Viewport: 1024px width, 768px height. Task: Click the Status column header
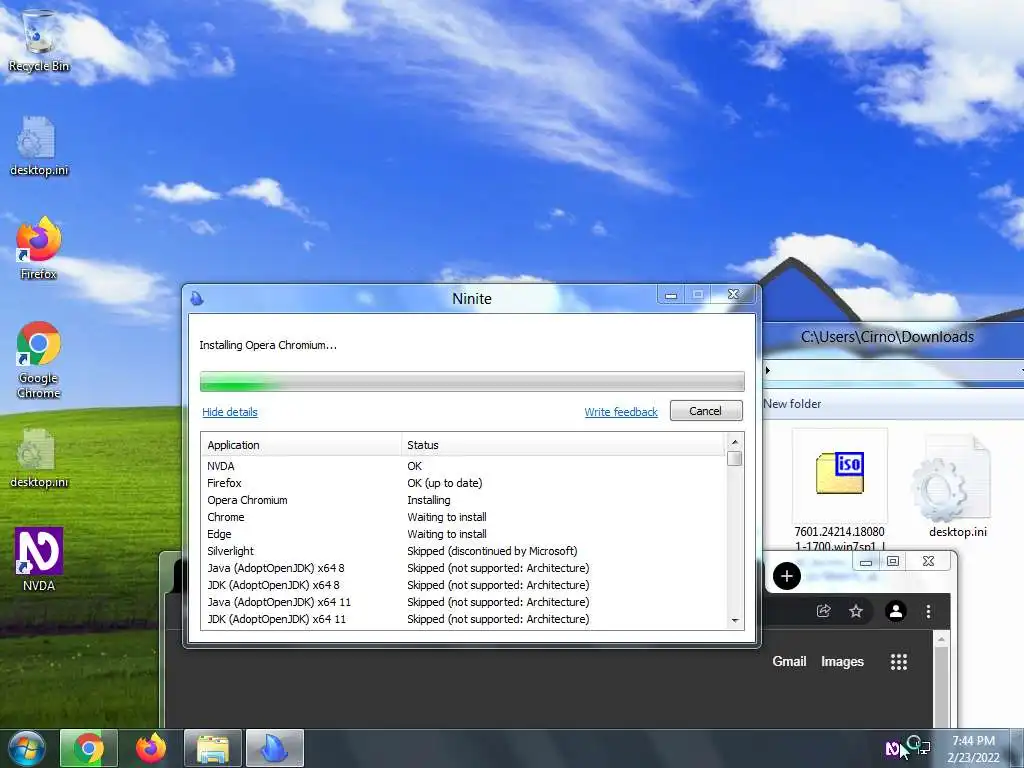(563, 445)
